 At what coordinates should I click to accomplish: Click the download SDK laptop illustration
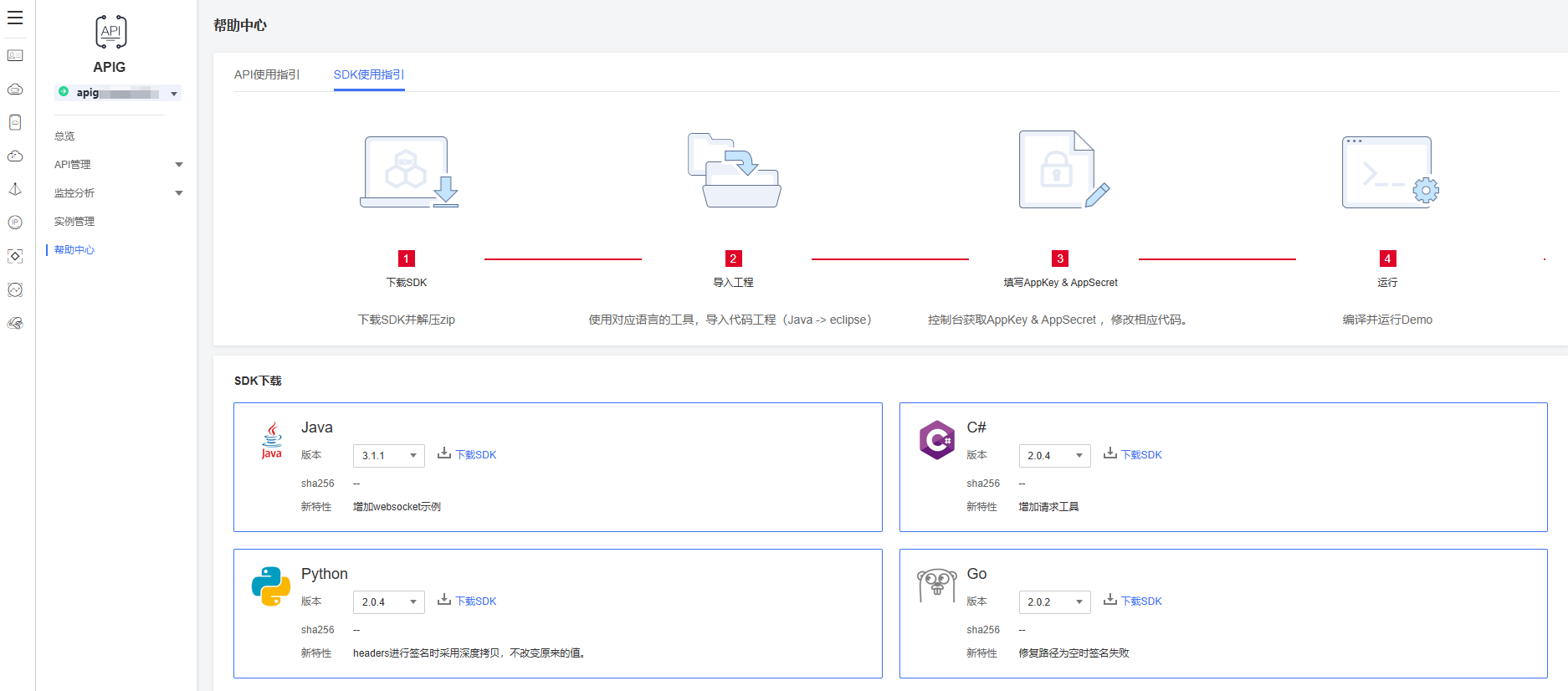point(409,171)
